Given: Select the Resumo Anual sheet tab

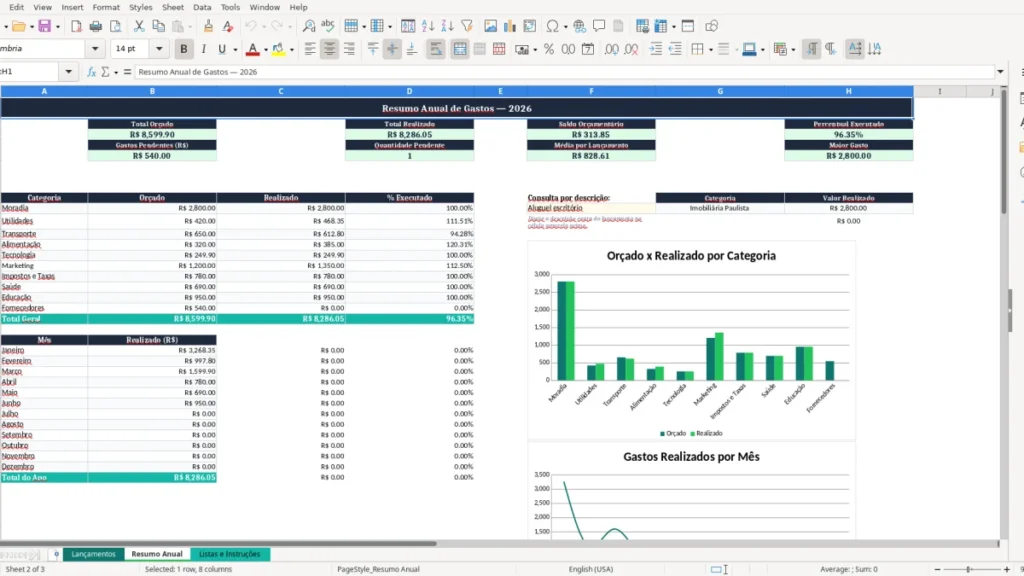Looking at the screenshot, I should coord(157,554).
